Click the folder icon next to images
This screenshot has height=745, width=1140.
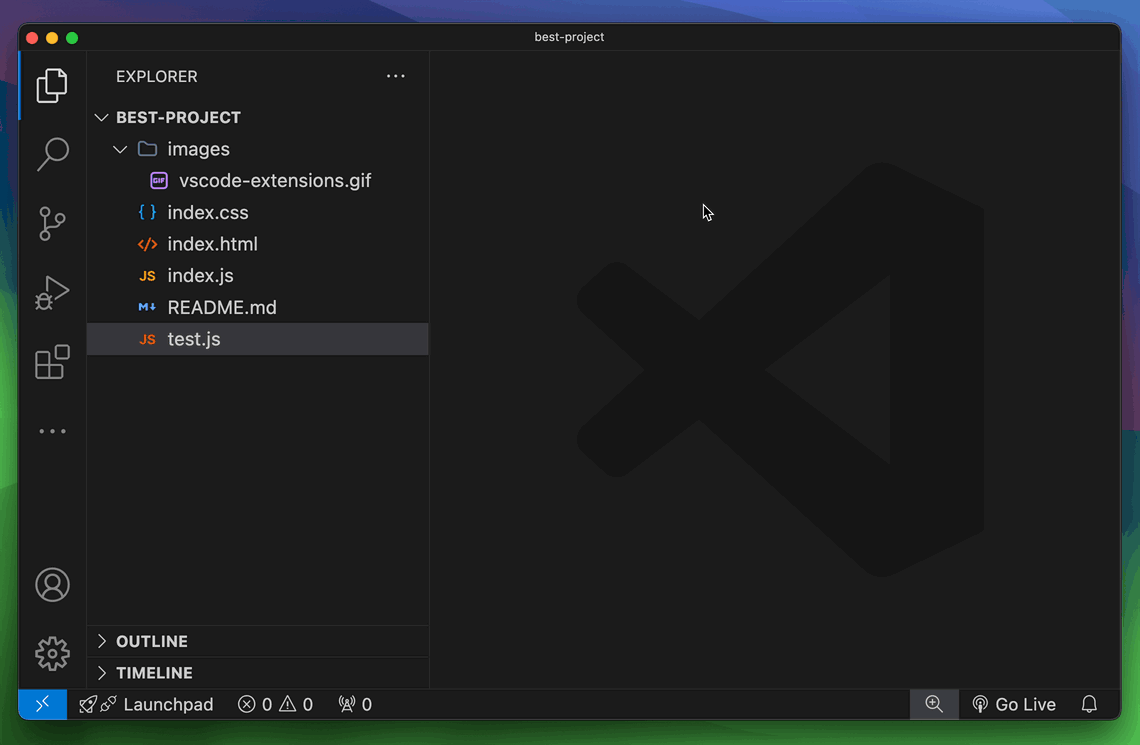pos(148,149)
